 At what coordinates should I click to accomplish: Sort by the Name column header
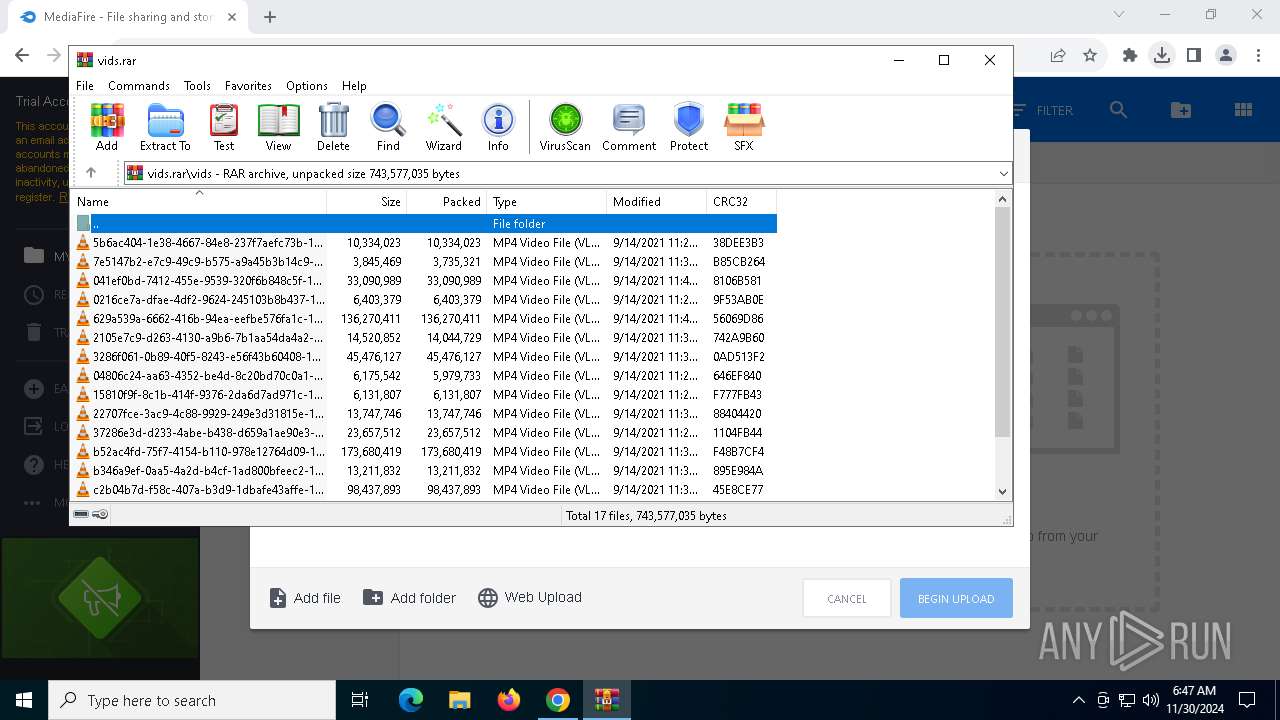pyautogui.click(x=199, y=201)
